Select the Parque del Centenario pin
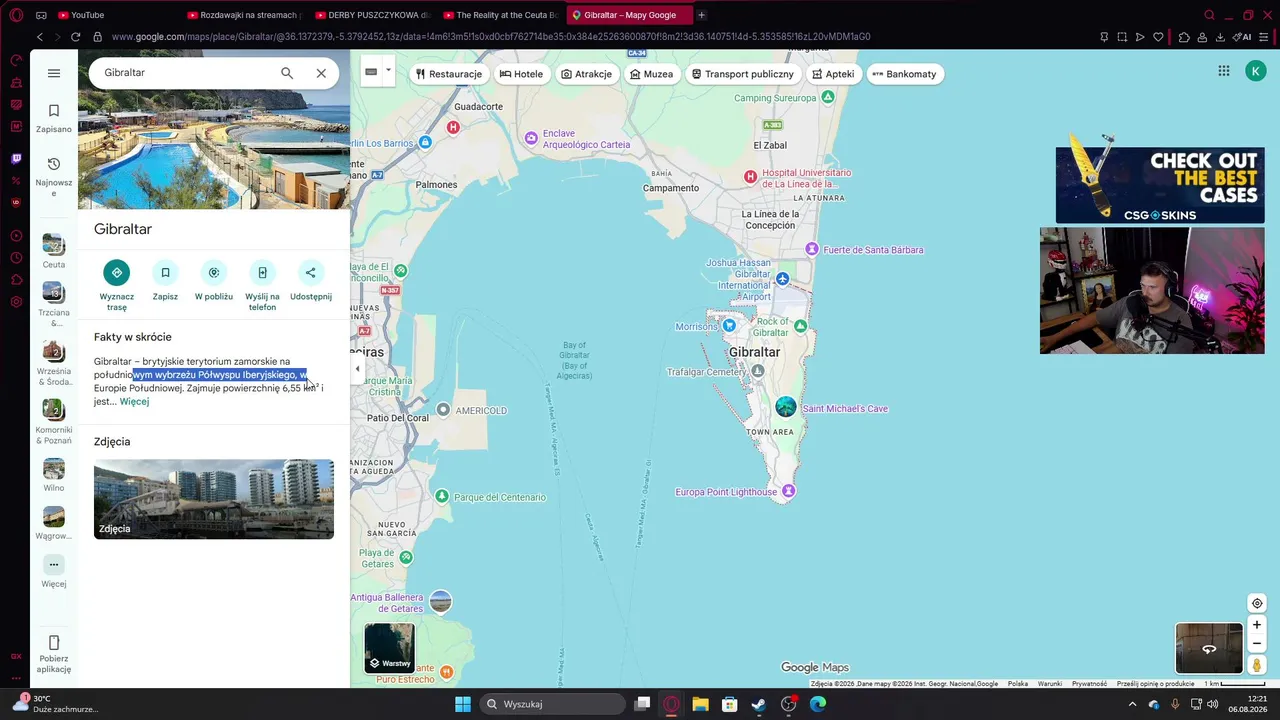 442,496
